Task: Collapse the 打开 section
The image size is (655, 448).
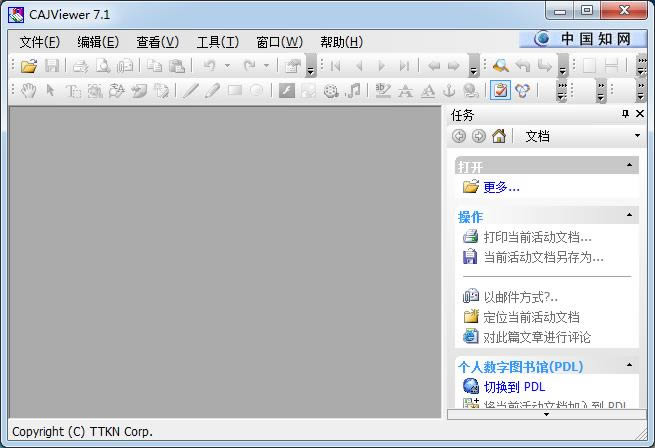Action: click(x=630, y=165)
